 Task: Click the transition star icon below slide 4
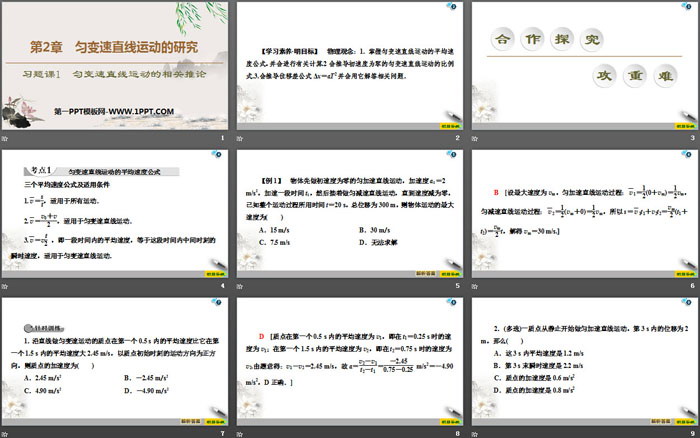7,286
